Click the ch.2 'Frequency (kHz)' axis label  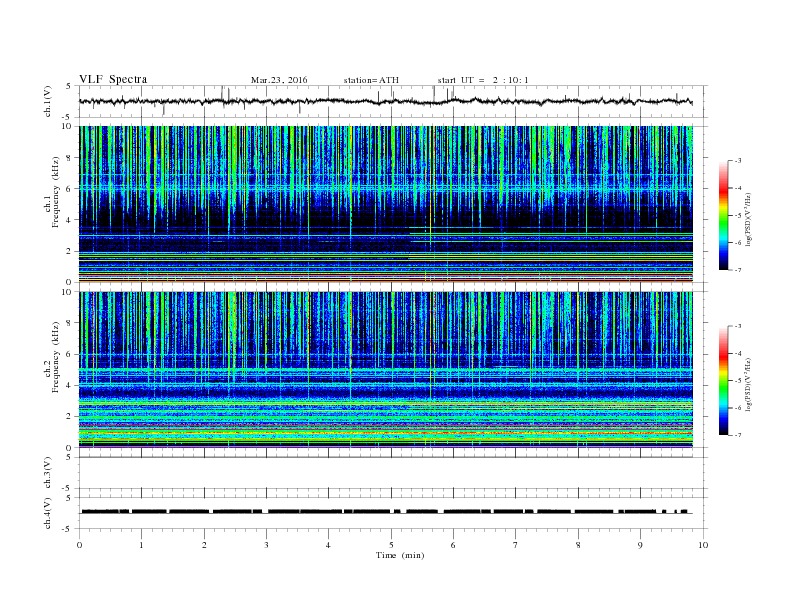56,358
